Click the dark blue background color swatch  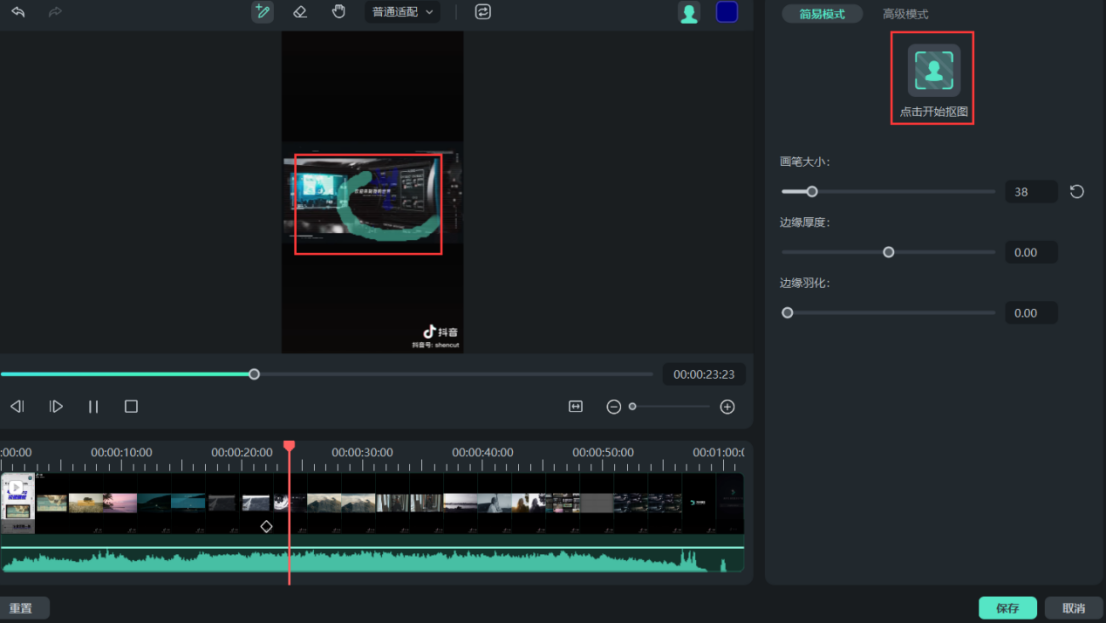tap(727, 12)
